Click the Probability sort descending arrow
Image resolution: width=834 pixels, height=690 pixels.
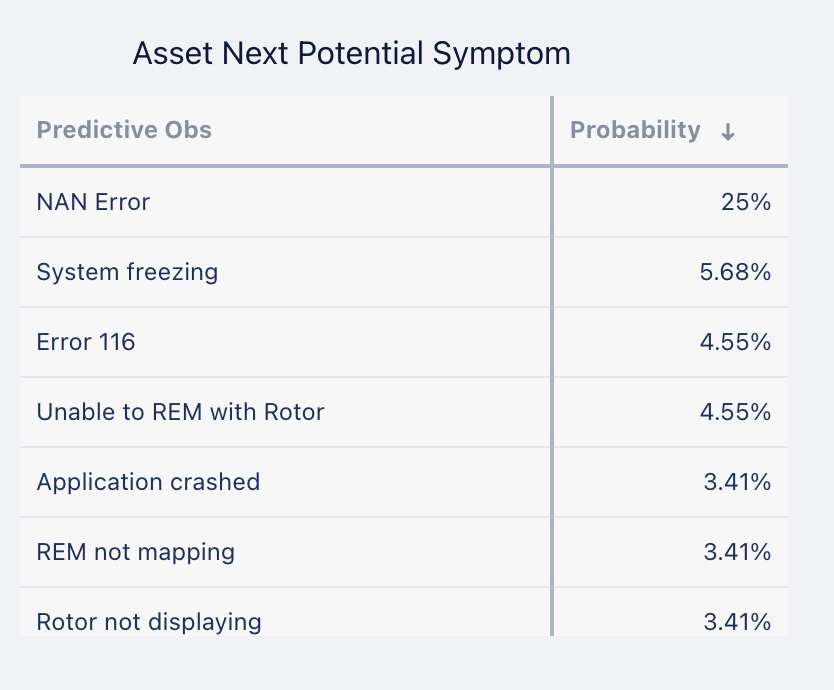(x=728, y=131)
